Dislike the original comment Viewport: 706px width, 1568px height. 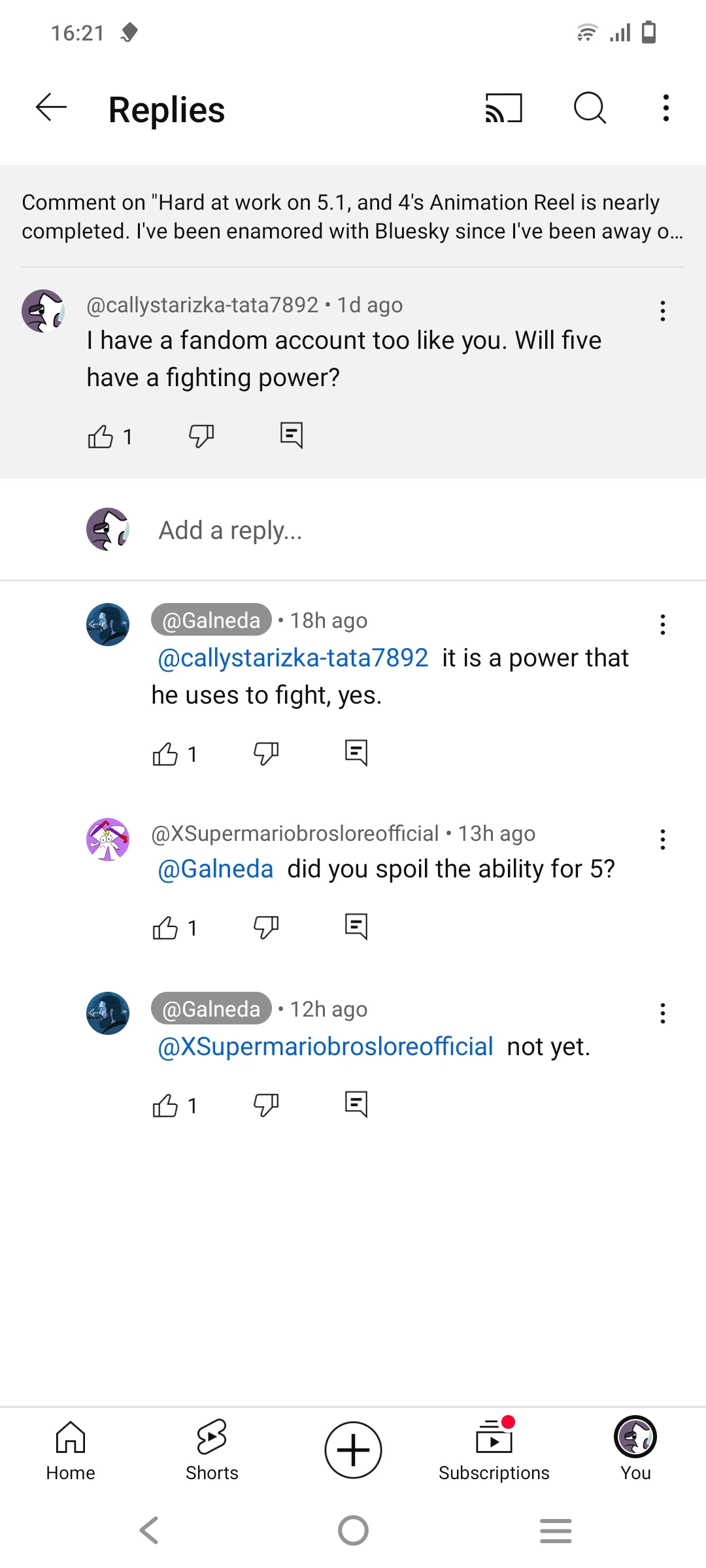pyautogui.click(x=200, y=434)
